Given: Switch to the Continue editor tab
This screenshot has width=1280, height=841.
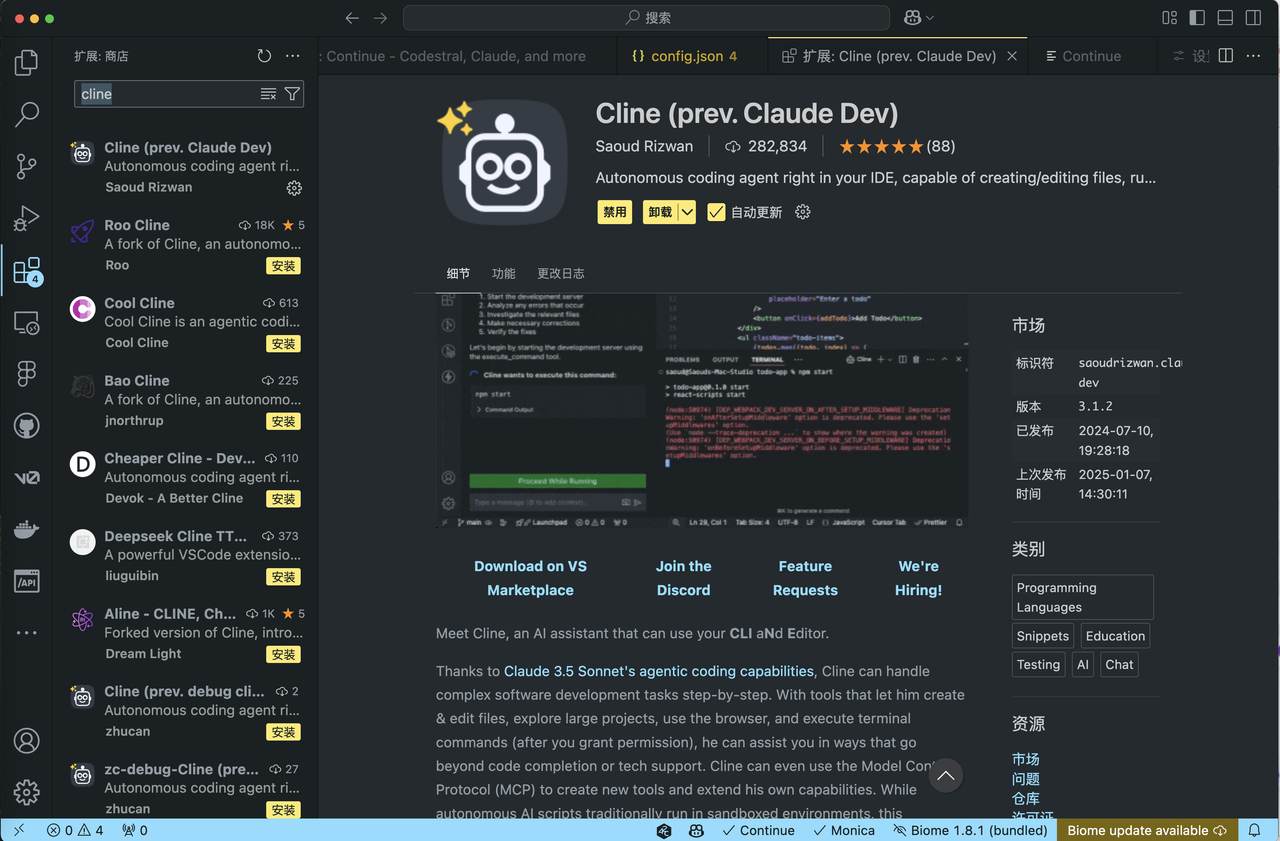Looking at the screenshot, I should 1092,56.
